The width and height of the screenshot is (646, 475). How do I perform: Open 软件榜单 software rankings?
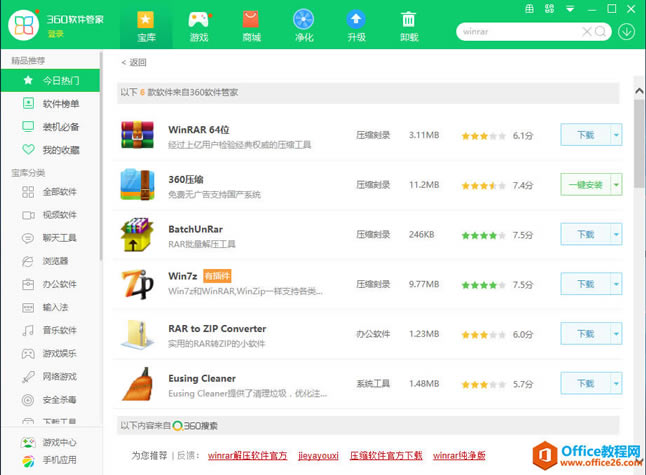click(50, 103)
